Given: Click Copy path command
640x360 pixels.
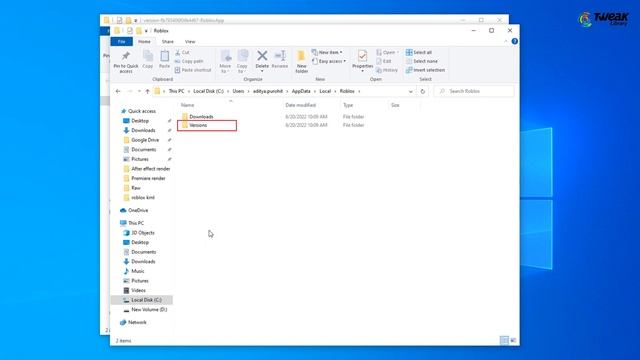Looking at the screenshot, I should 189,61.
